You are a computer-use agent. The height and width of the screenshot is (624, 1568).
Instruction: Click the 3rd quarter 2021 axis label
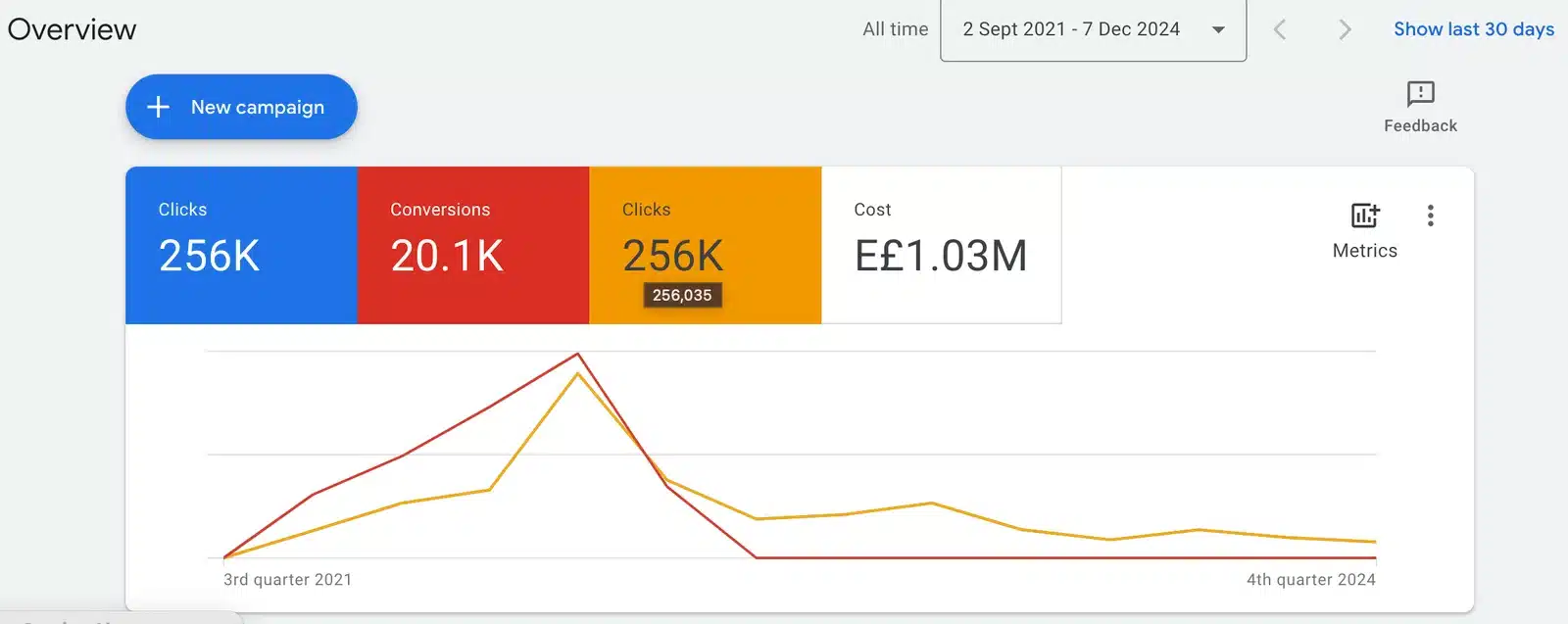click(287, 580)
